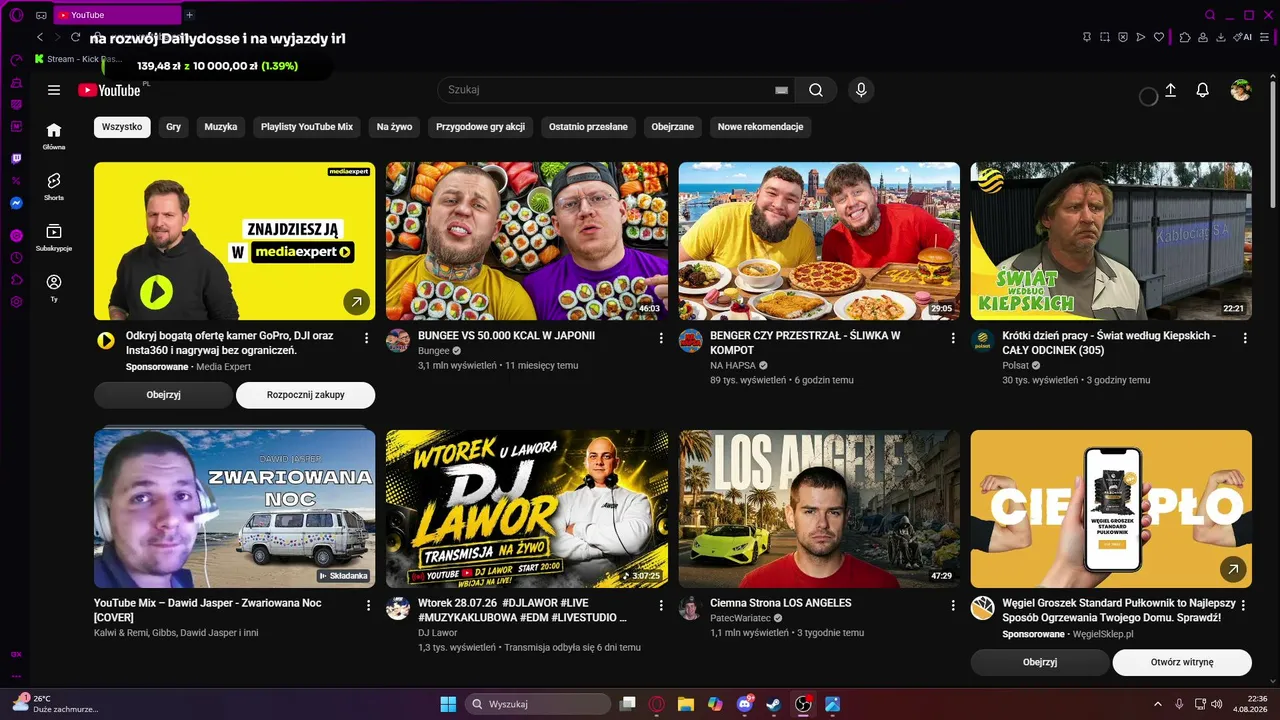
Task: Open options for Węgiel Groszek ad
Action: coord(1245,605)
